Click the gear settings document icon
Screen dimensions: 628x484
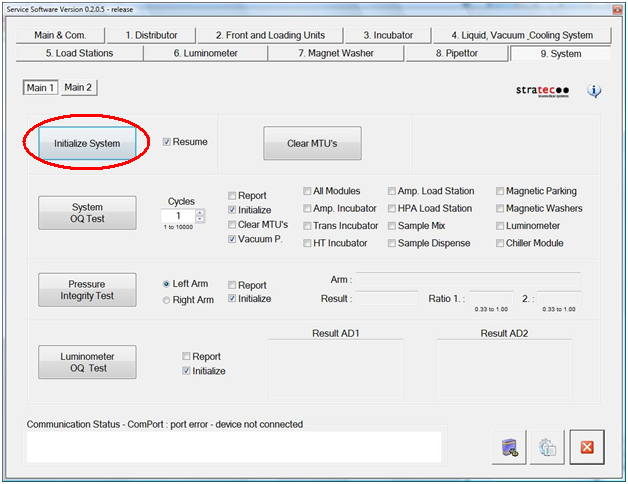(547, 448)
